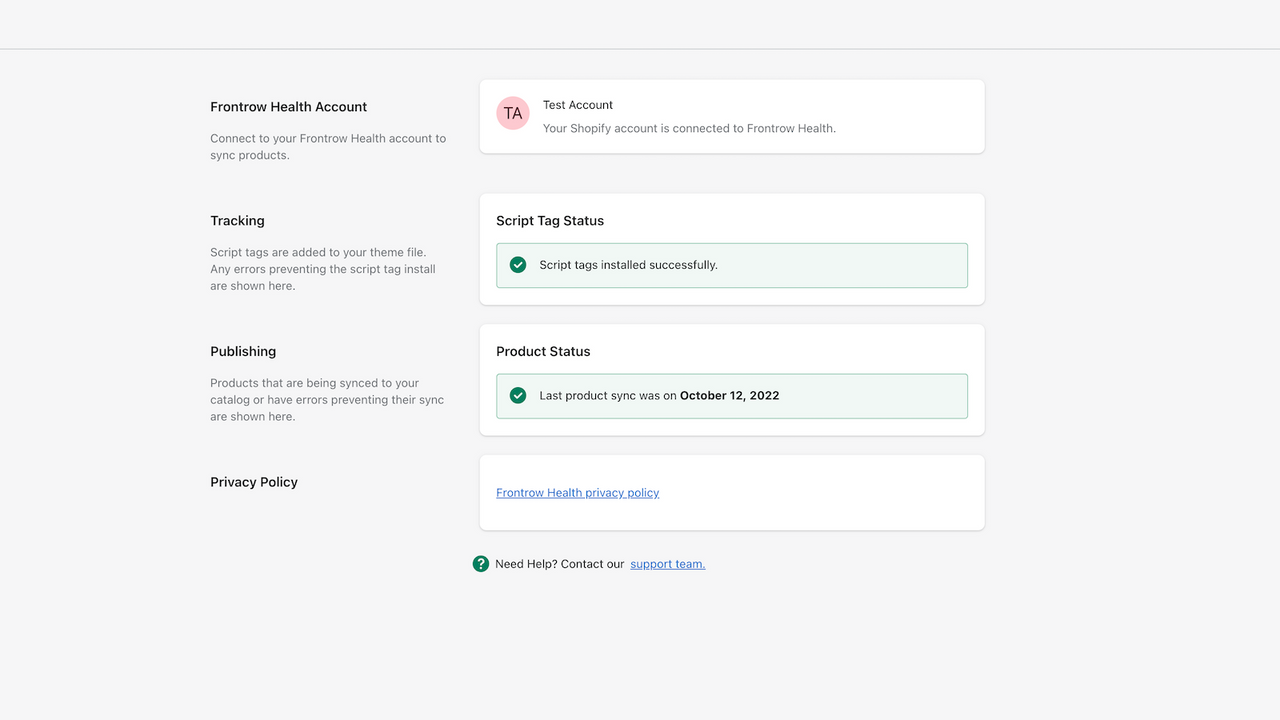Click the green checkmark in Product Status
Viewport: 1280px width, 720px height.
[x=517, y=395]
